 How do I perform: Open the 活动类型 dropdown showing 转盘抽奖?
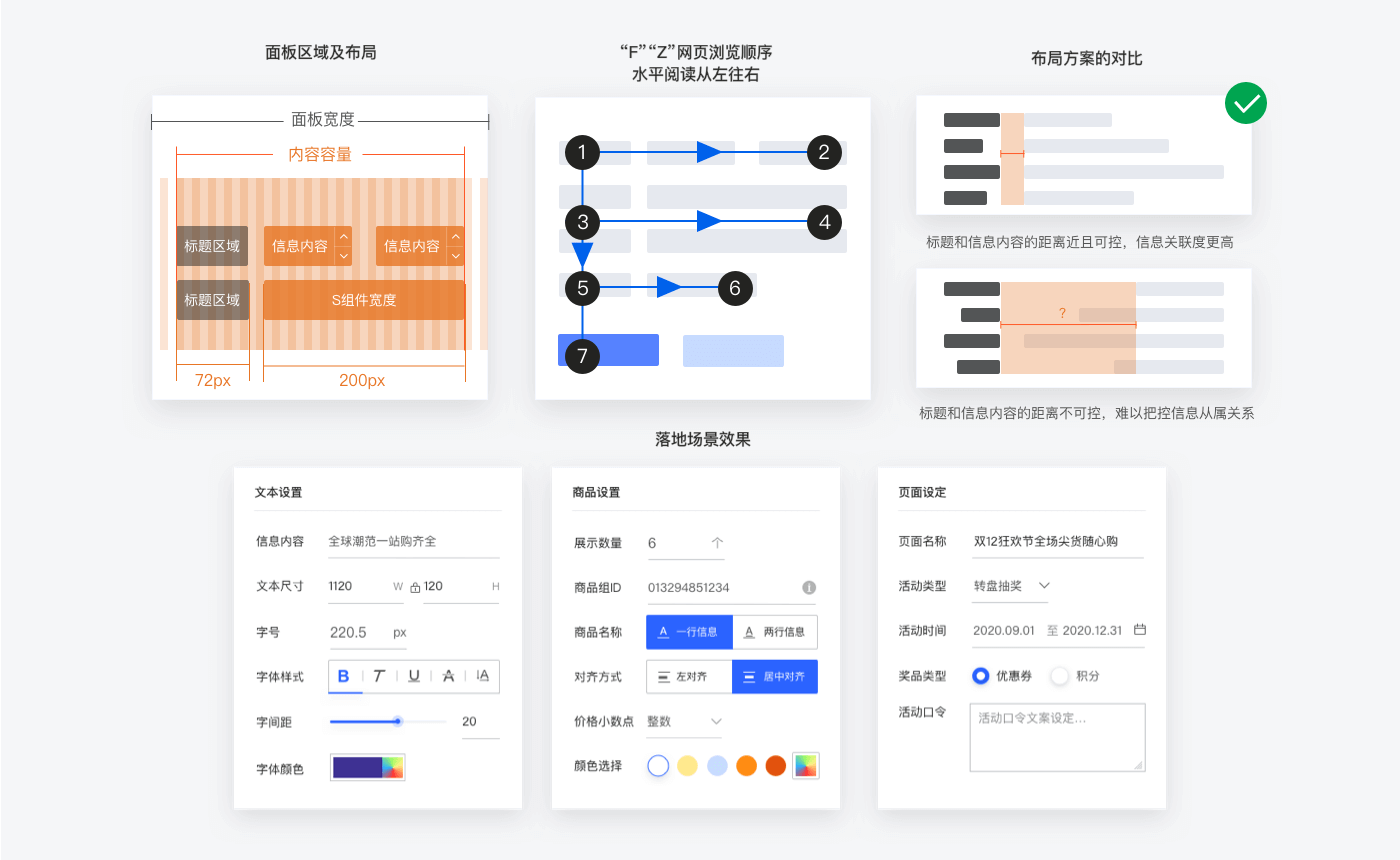click(1010, 586)
